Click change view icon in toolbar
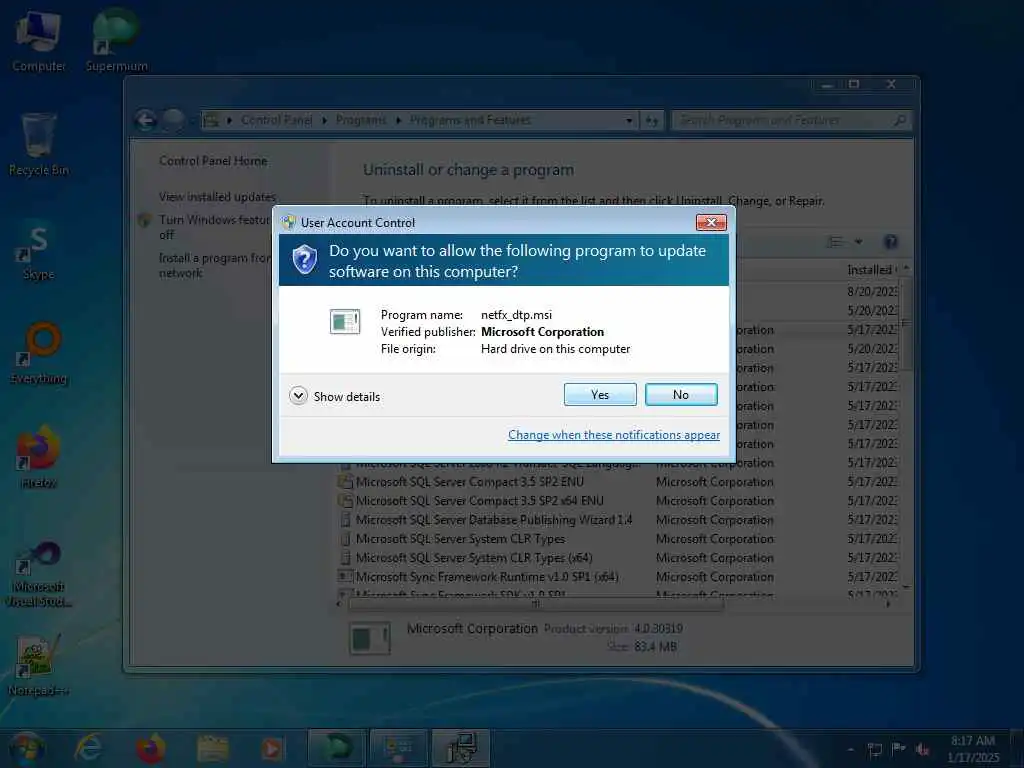The image size is (1024, 768). pyautogui.click(x=835, y=242)
